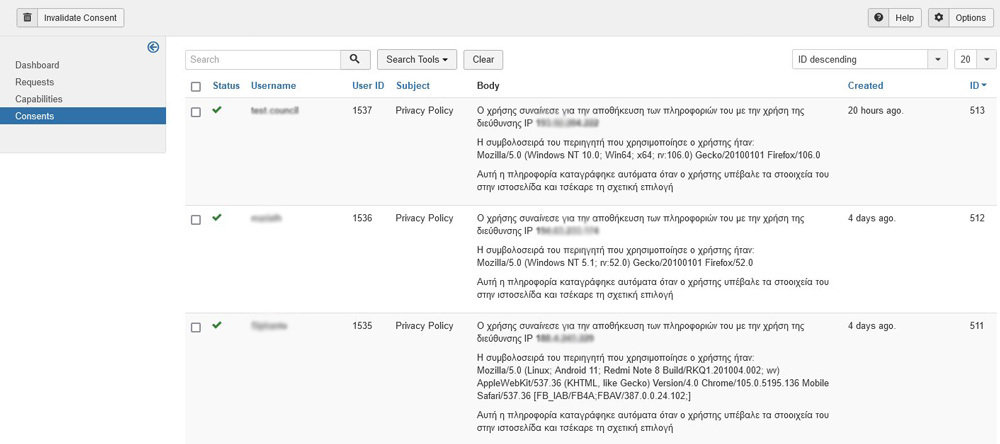1000x444 pixels.
Task: Focus the Search text field
Action: 263,60
